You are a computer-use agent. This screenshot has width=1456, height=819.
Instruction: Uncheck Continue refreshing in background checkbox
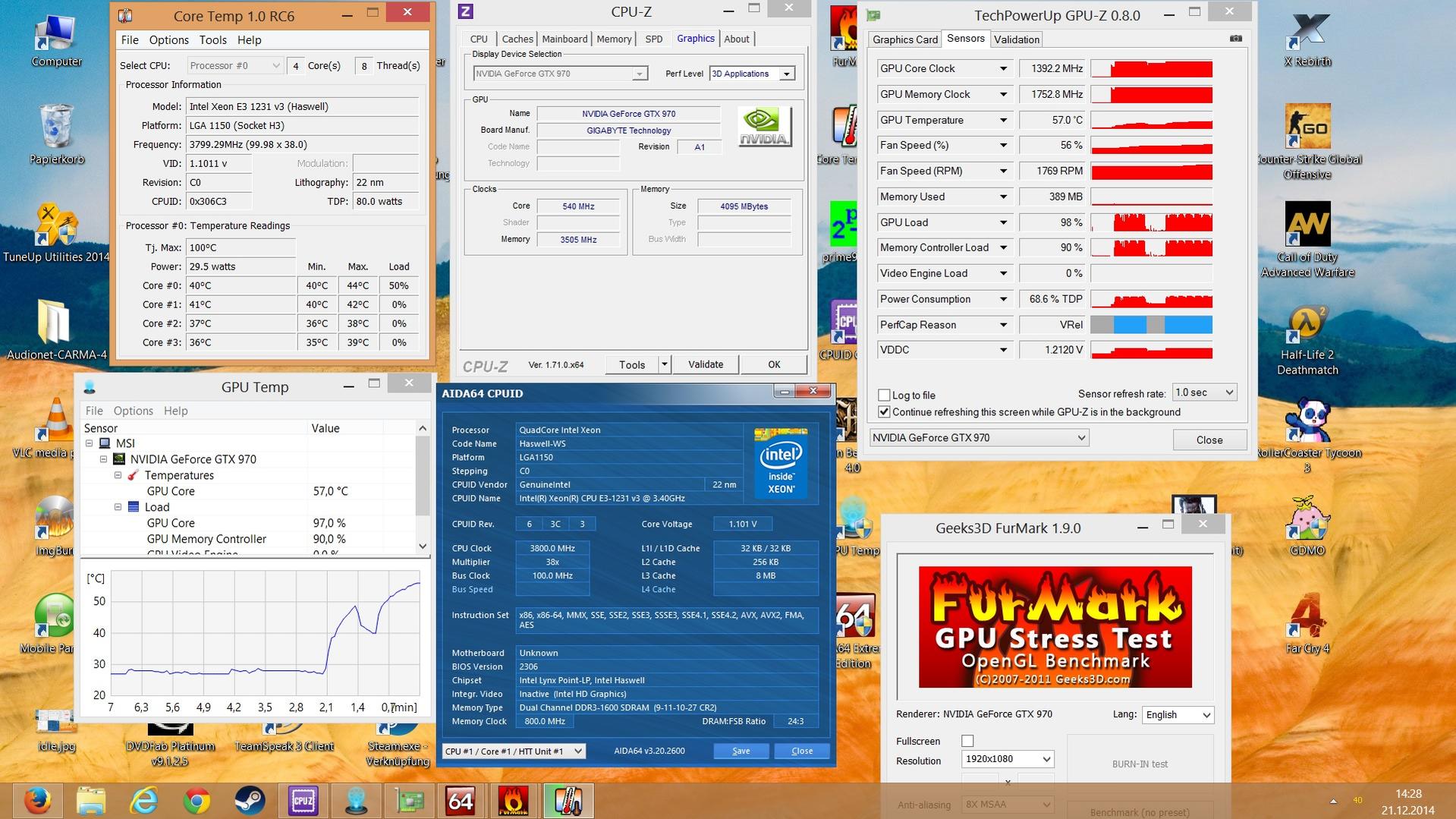(x=884, y=412)
